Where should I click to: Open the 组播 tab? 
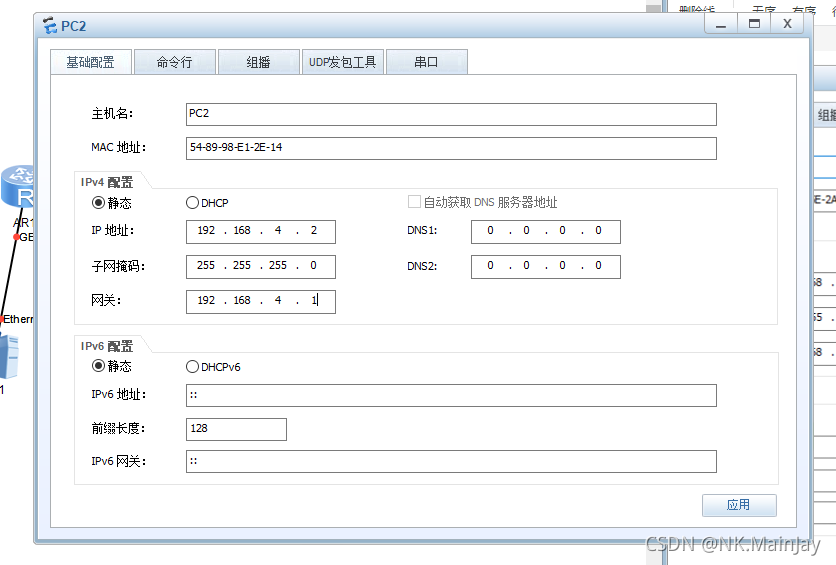(259, 62)
